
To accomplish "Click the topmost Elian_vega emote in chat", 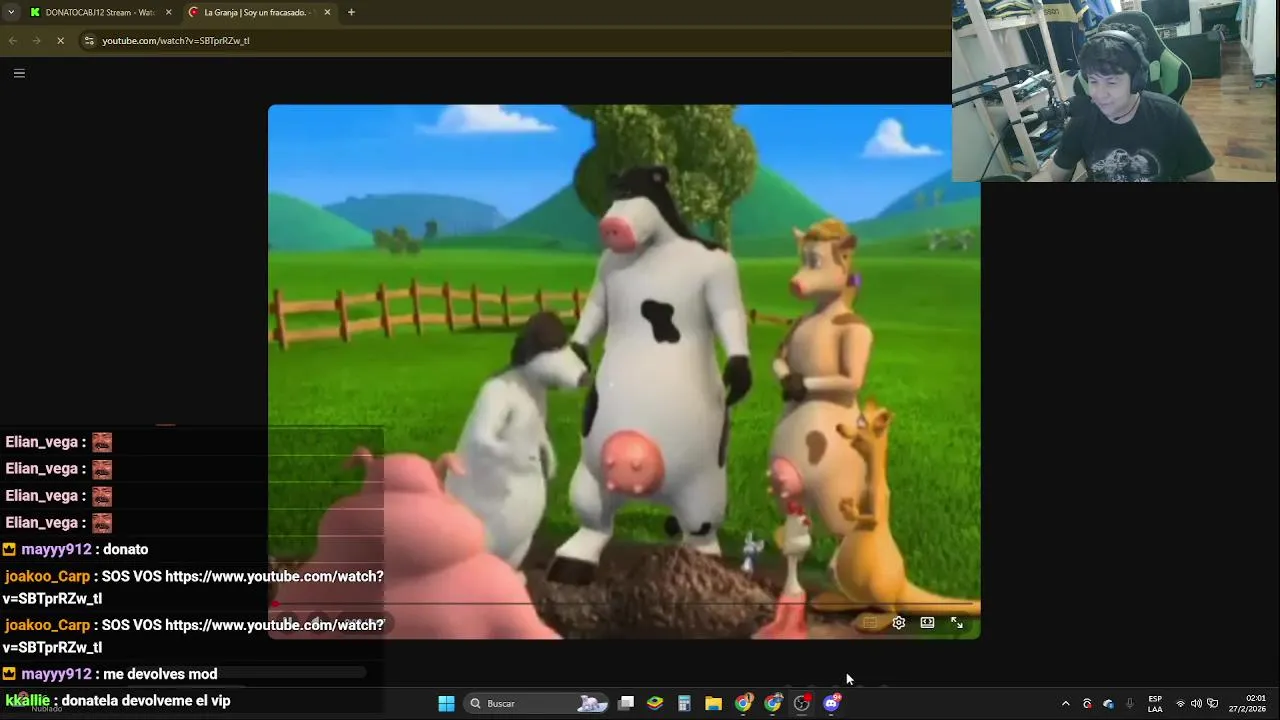I will pyautogui.click(x=102, y=442).
